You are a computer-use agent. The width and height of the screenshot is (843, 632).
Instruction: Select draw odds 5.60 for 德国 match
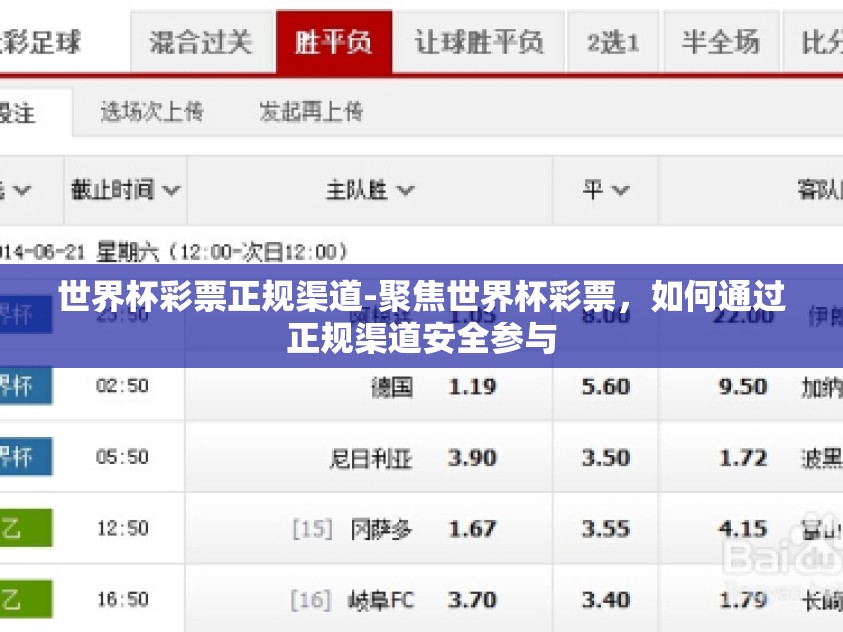coord(605,386)
